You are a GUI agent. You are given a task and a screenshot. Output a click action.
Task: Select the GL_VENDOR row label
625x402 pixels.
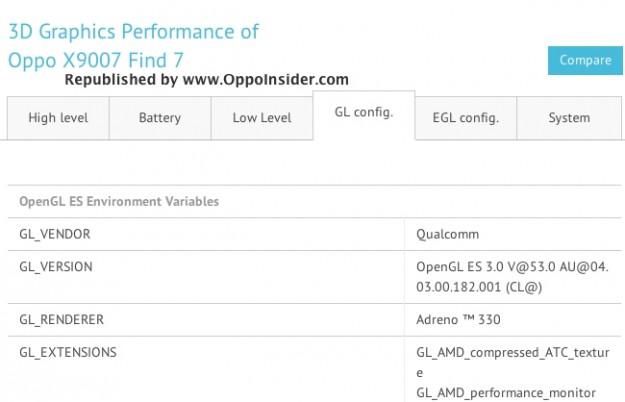pyautogui.click(x=55, y=234)
